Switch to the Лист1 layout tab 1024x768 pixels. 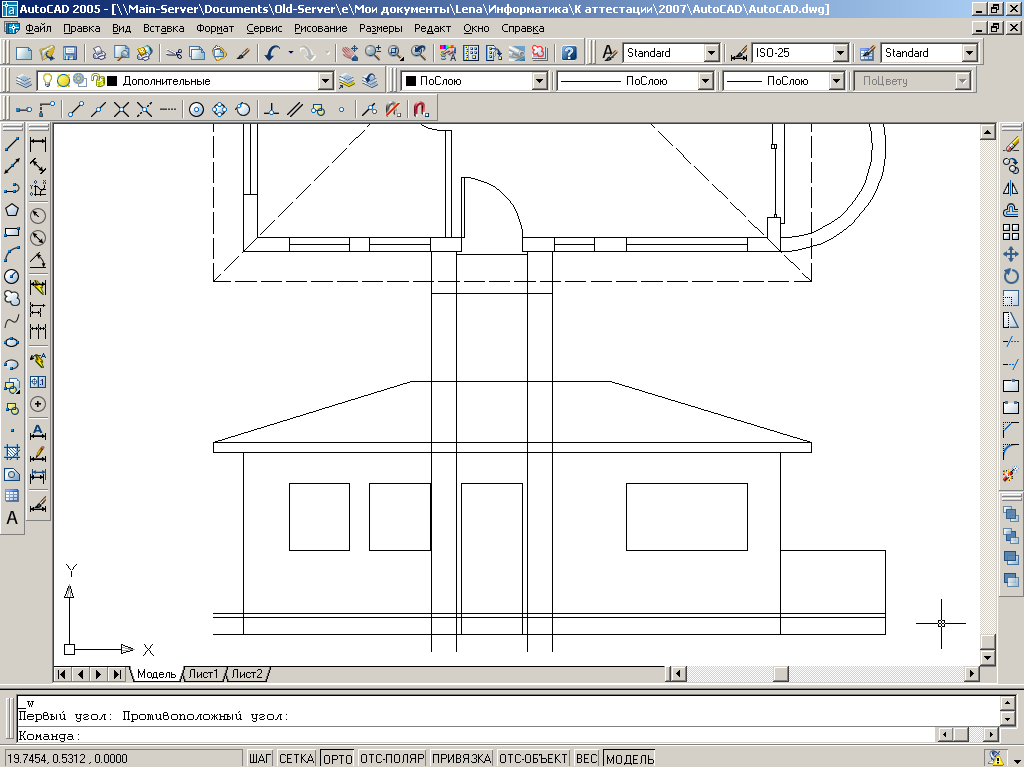tap(203, 674)
